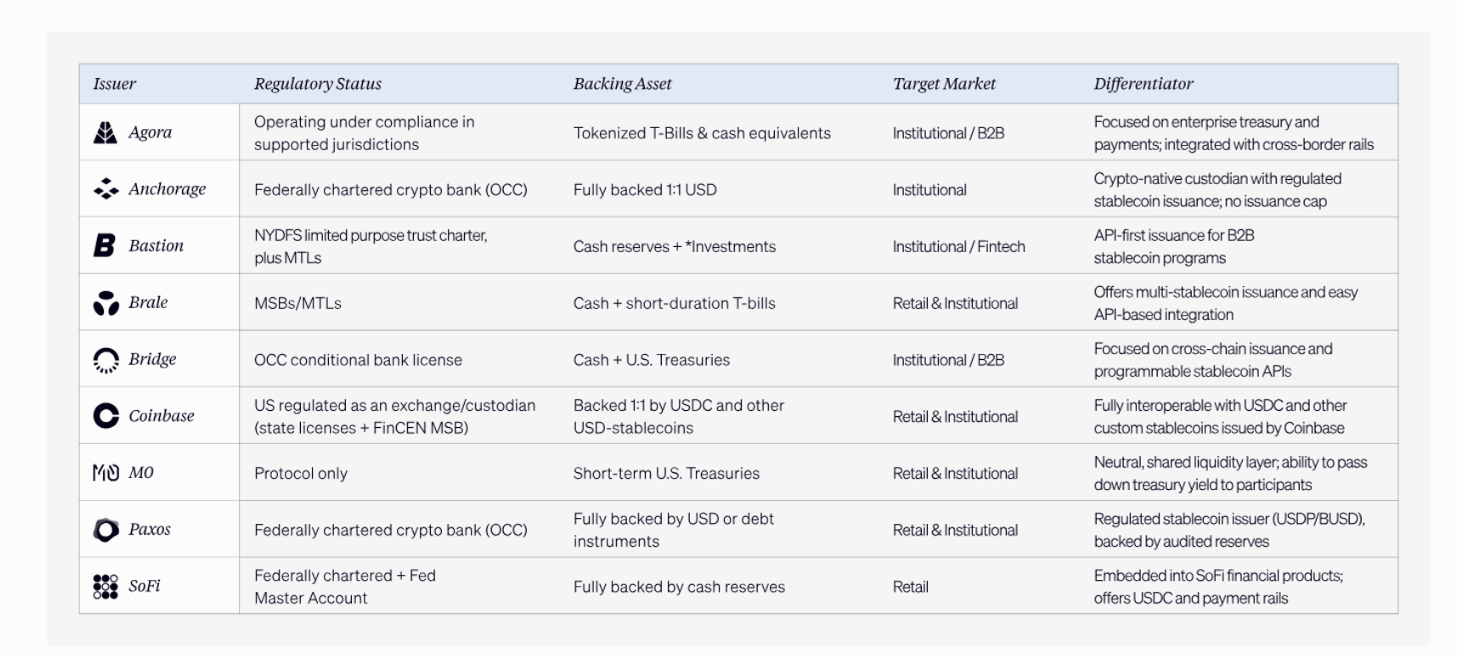Select the Anchorage issuer name
This screenshot has width=1457, height=655.
pyautogui.click(x=166, y=190)
